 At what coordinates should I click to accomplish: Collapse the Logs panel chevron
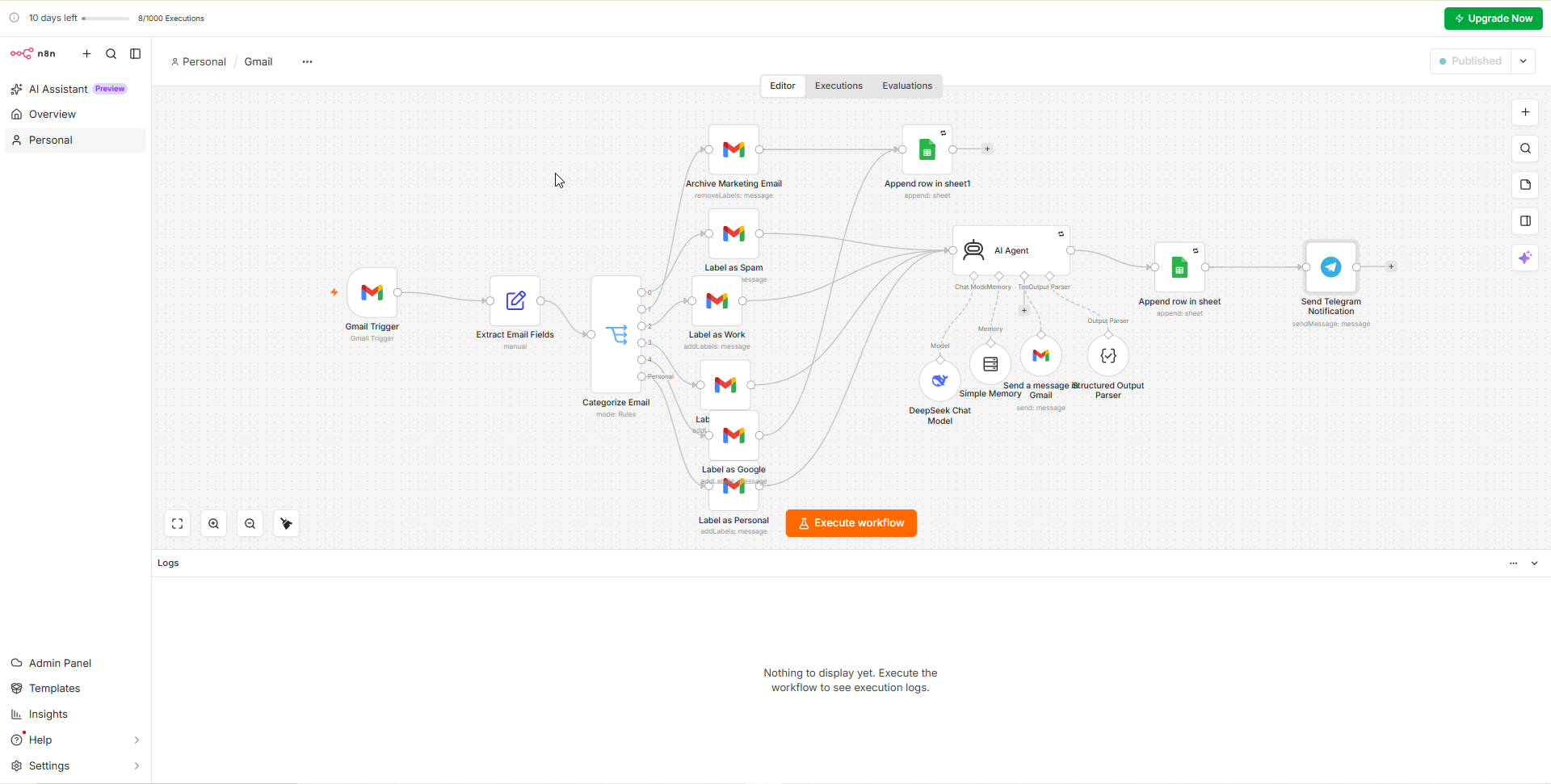1535,564
